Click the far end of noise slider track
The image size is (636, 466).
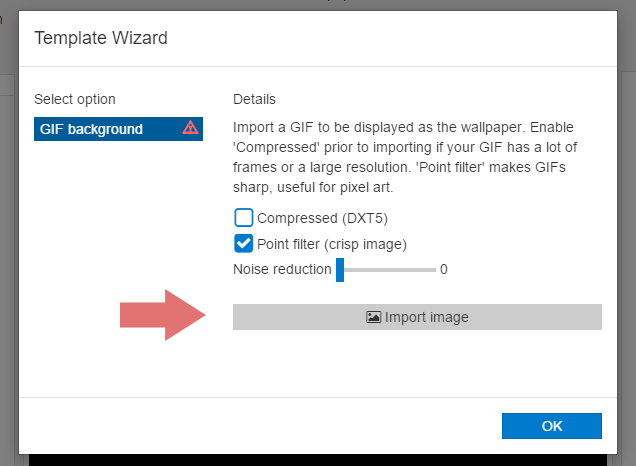(434, 270)
